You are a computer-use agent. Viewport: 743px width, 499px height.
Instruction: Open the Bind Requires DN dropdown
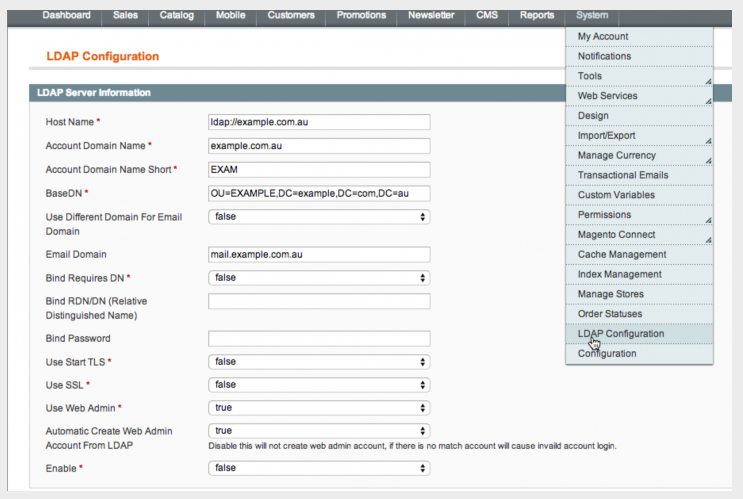point(319,278)
